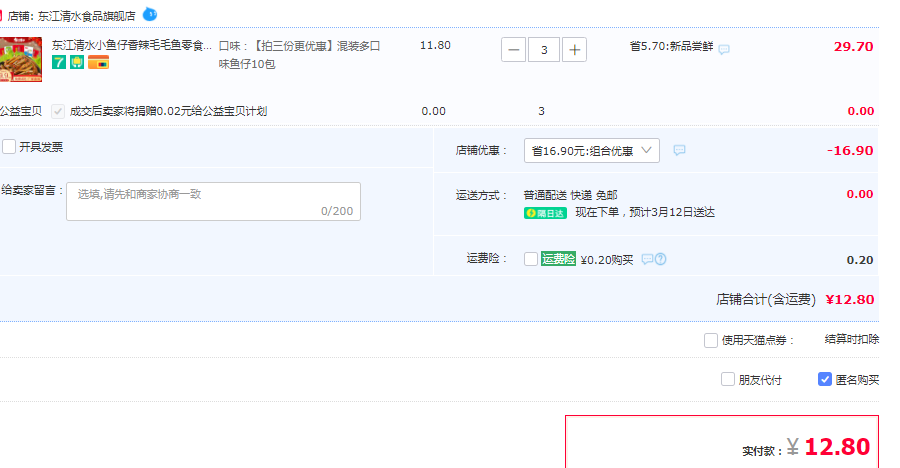Viewport: 900px width, 468px height.
Task: Click the item subtotal 29.70
Action: 854,47
